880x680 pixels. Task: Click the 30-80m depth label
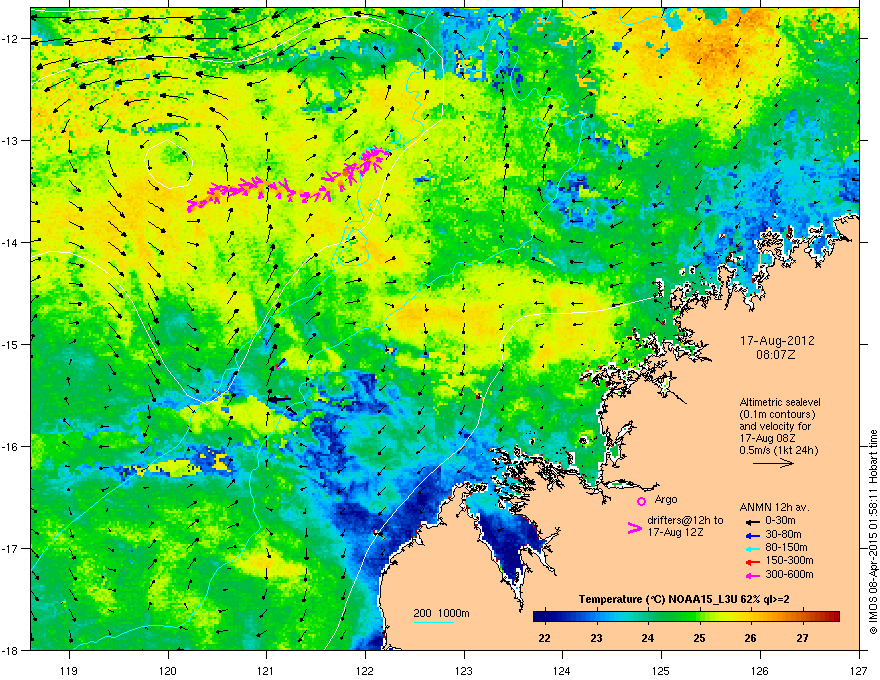783,535
